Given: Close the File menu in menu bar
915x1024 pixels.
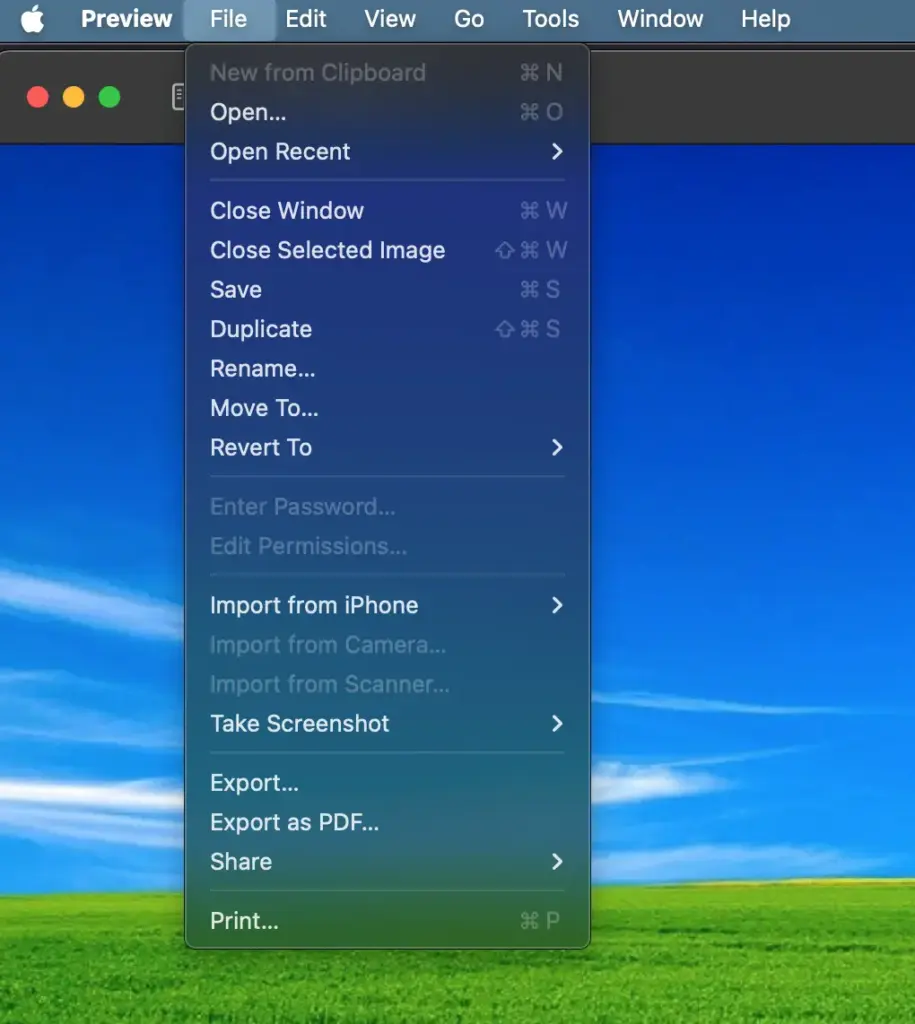Looking at the screenshot, I should pos(229,19).
